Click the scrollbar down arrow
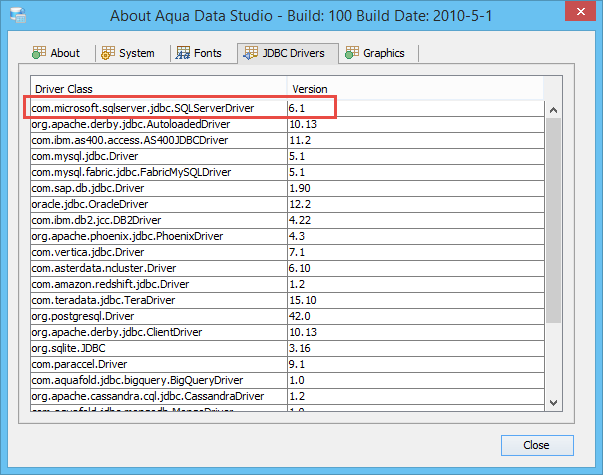 click(x=553, y=403)
